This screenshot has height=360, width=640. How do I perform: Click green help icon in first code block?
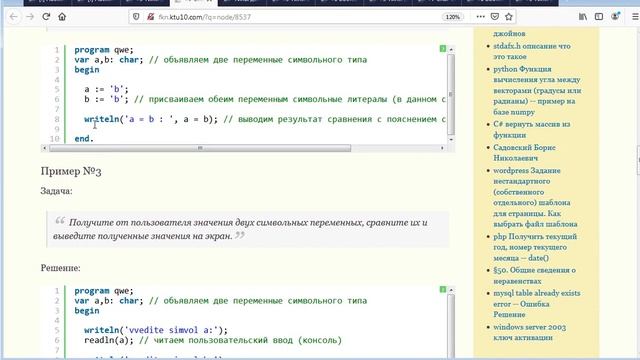443,49
